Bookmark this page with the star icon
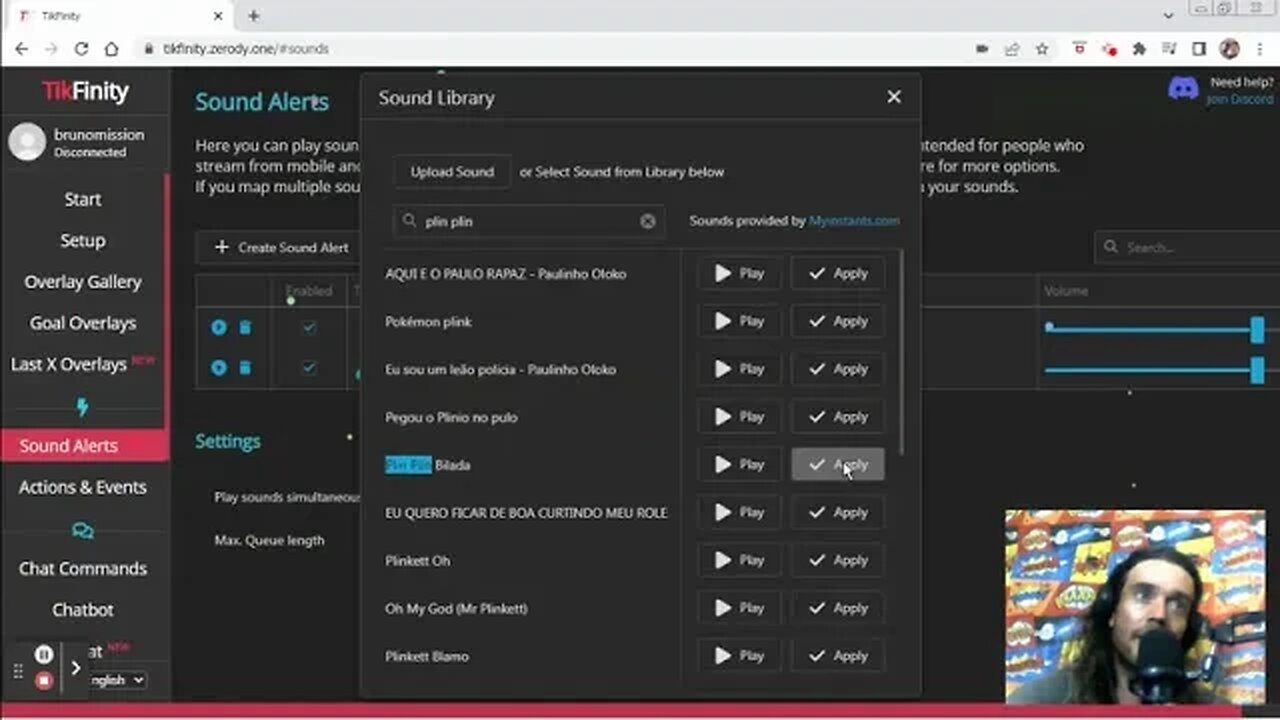The height and width of the screenshot is (720, 1280). point(1042,48)
